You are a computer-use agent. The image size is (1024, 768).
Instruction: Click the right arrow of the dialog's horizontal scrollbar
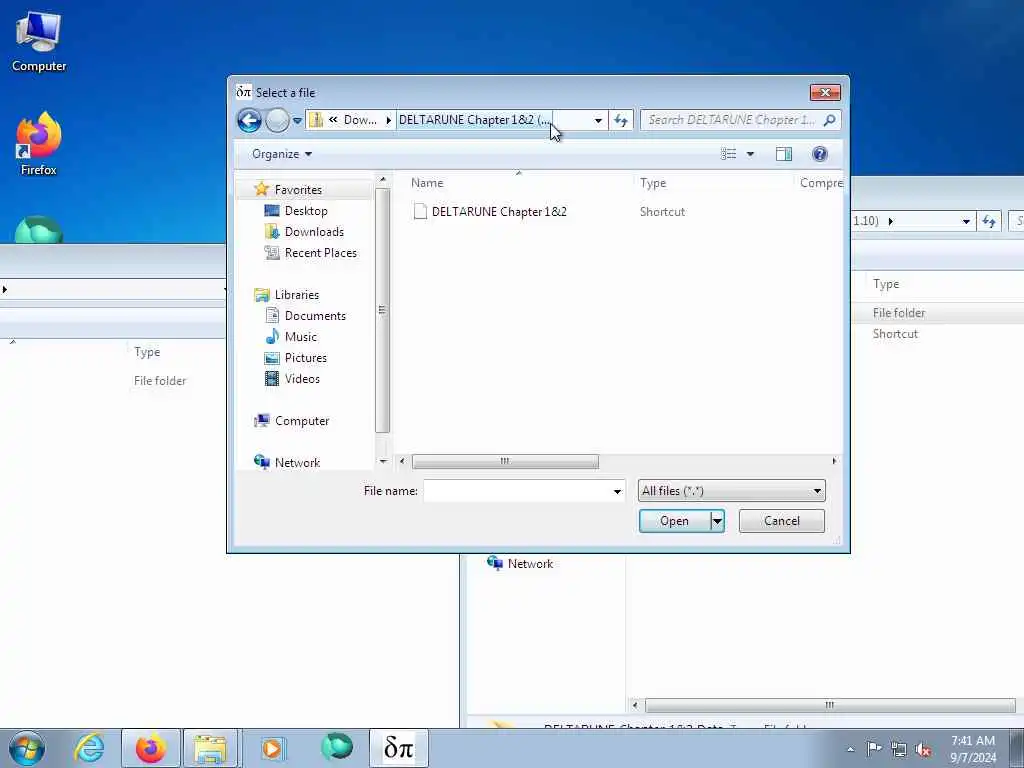click(x=834, y=461)
